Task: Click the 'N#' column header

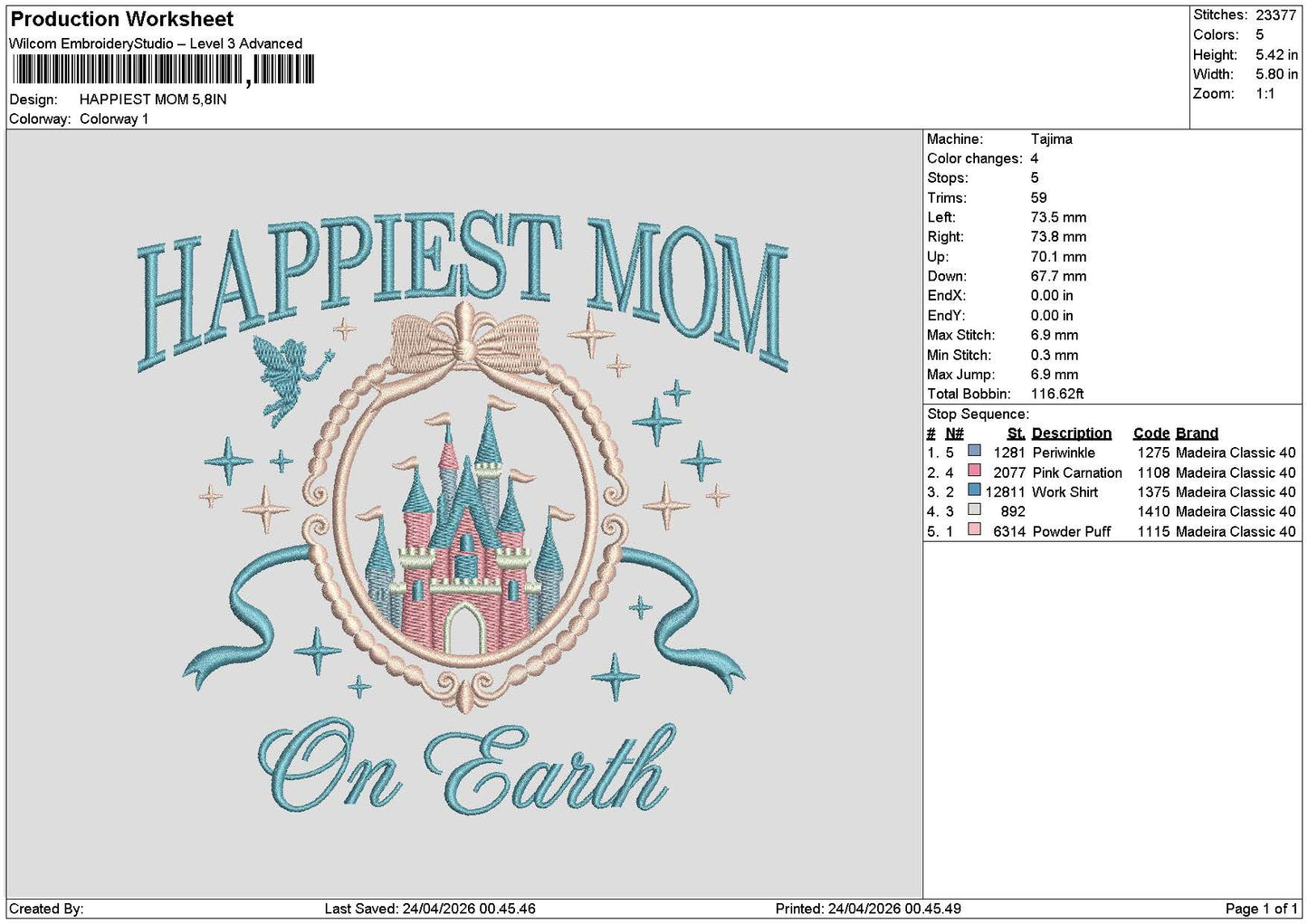Action: click(955, 433)
